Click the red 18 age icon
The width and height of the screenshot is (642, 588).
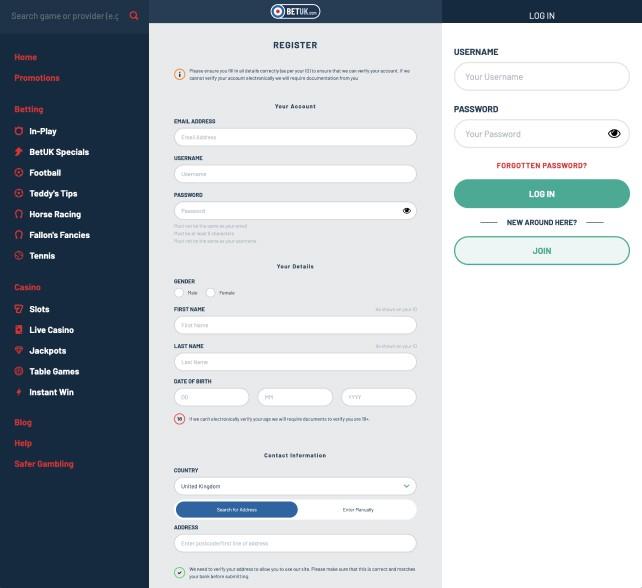click(x=179, y=419)
